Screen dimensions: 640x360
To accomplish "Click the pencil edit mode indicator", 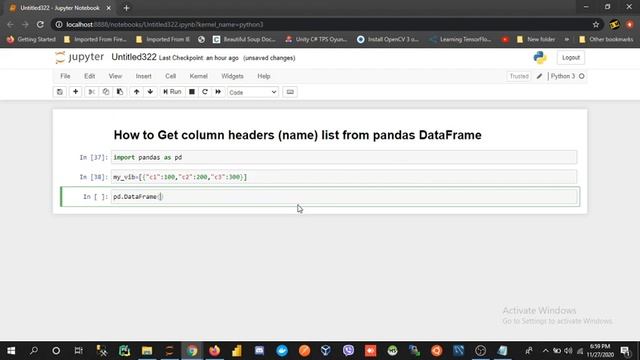I will tap(539, 76).
